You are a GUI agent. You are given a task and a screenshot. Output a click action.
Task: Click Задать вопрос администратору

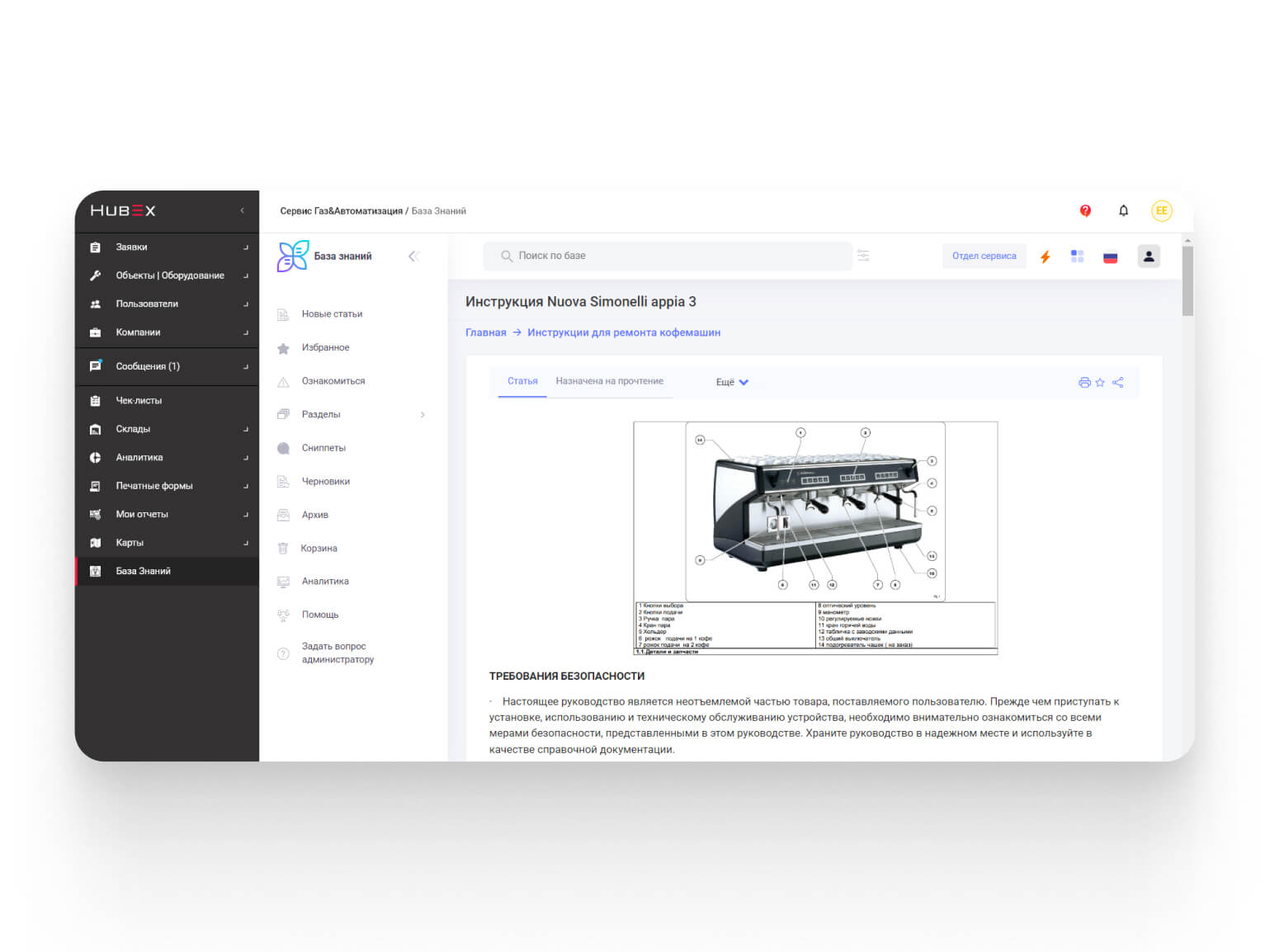tap(338, 653)
